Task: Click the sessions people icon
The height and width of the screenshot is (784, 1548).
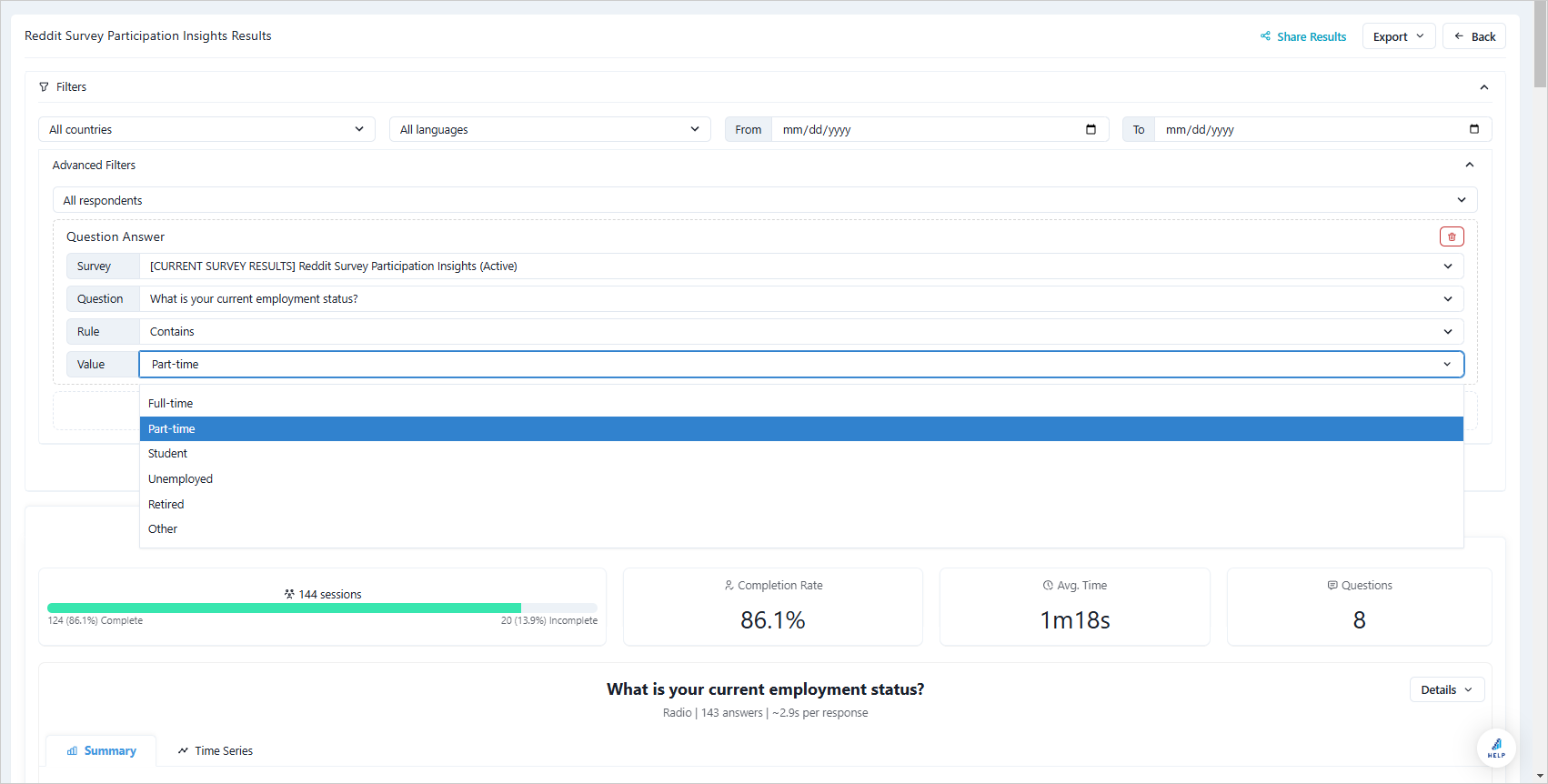Action: pyautogui.click(x=289, y=594)
